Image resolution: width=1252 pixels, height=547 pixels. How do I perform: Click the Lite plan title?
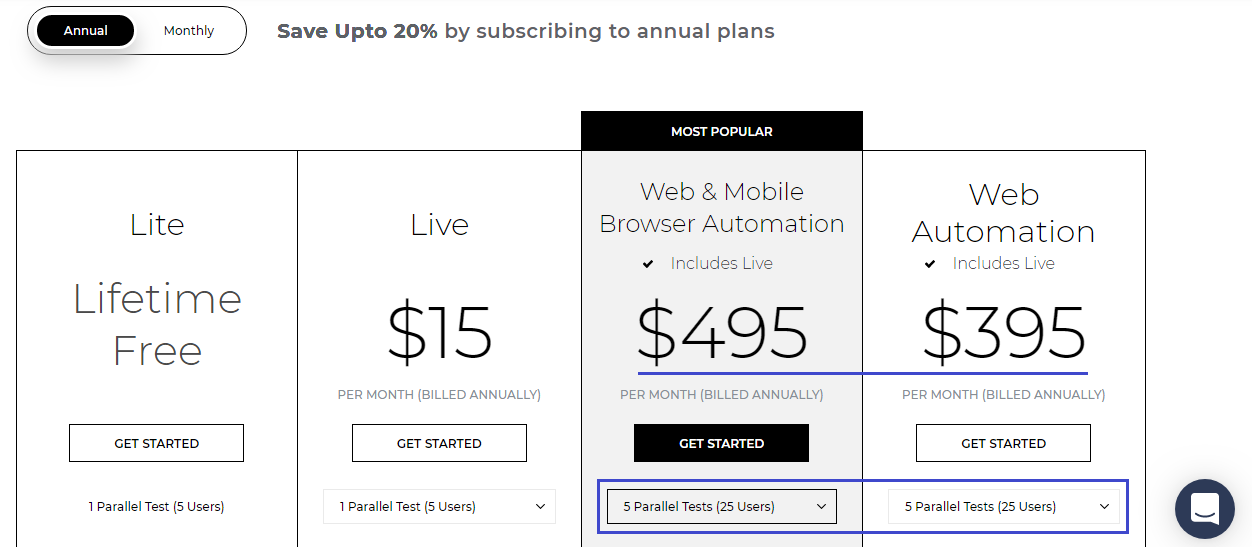(157, 225)
